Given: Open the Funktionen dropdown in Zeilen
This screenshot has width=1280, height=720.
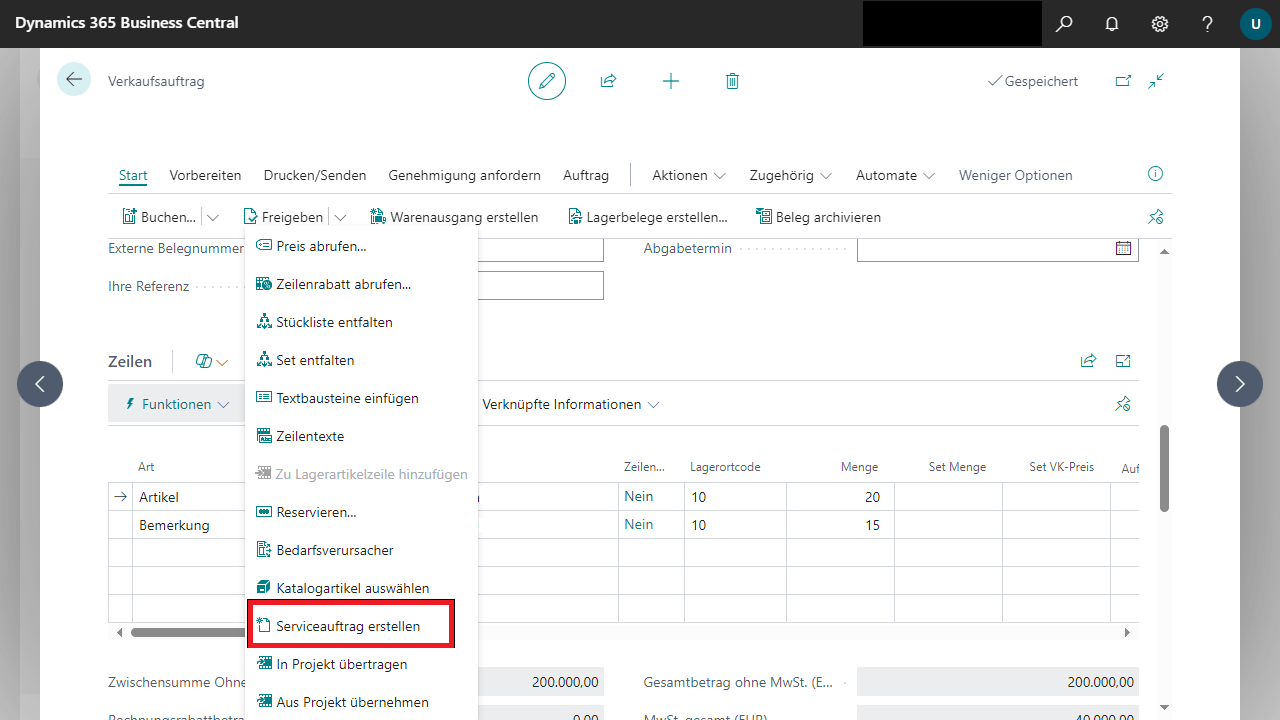Looking at the screenshot, I should (x=176, y=404).
